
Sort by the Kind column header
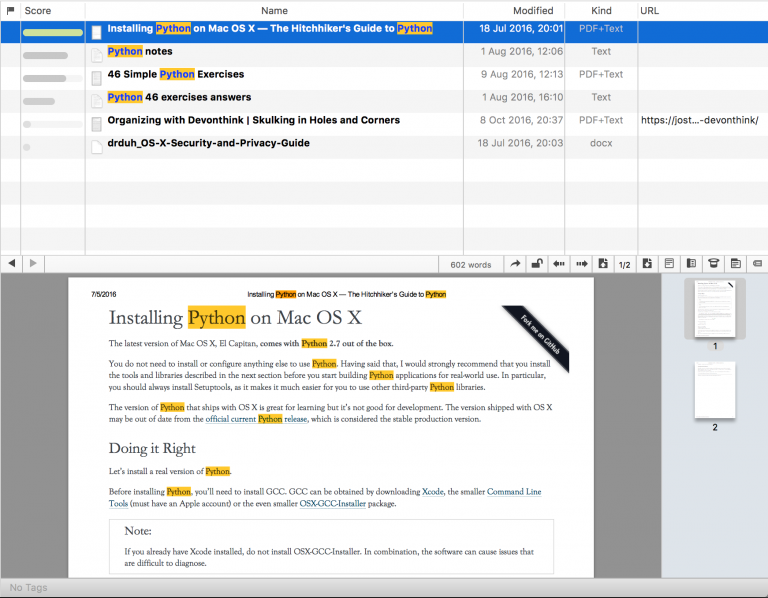coord(601,11)
